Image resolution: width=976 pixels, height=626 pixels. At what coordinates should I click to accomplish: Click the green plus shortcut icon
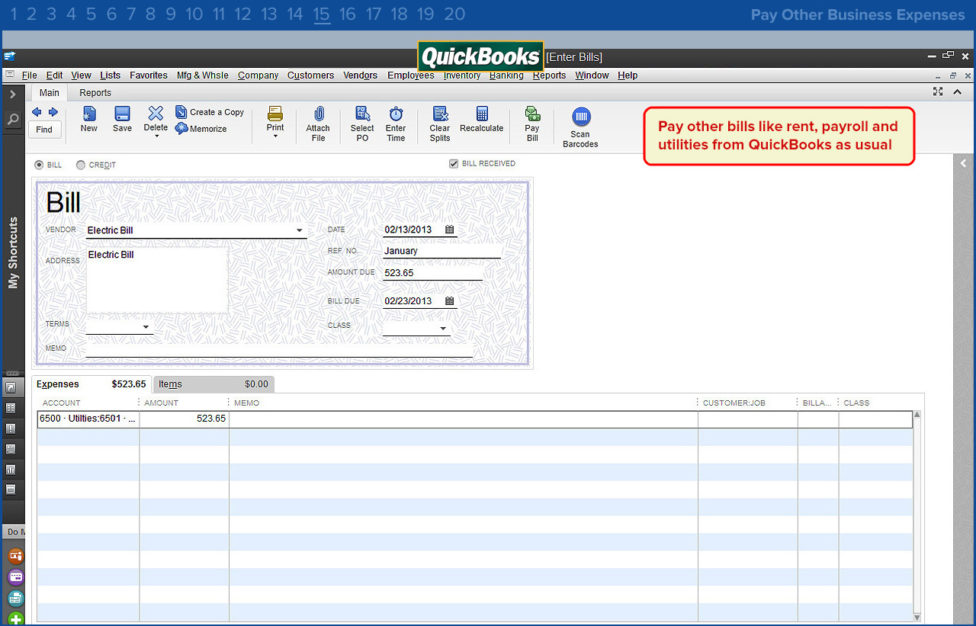click(x=16, y=619)
